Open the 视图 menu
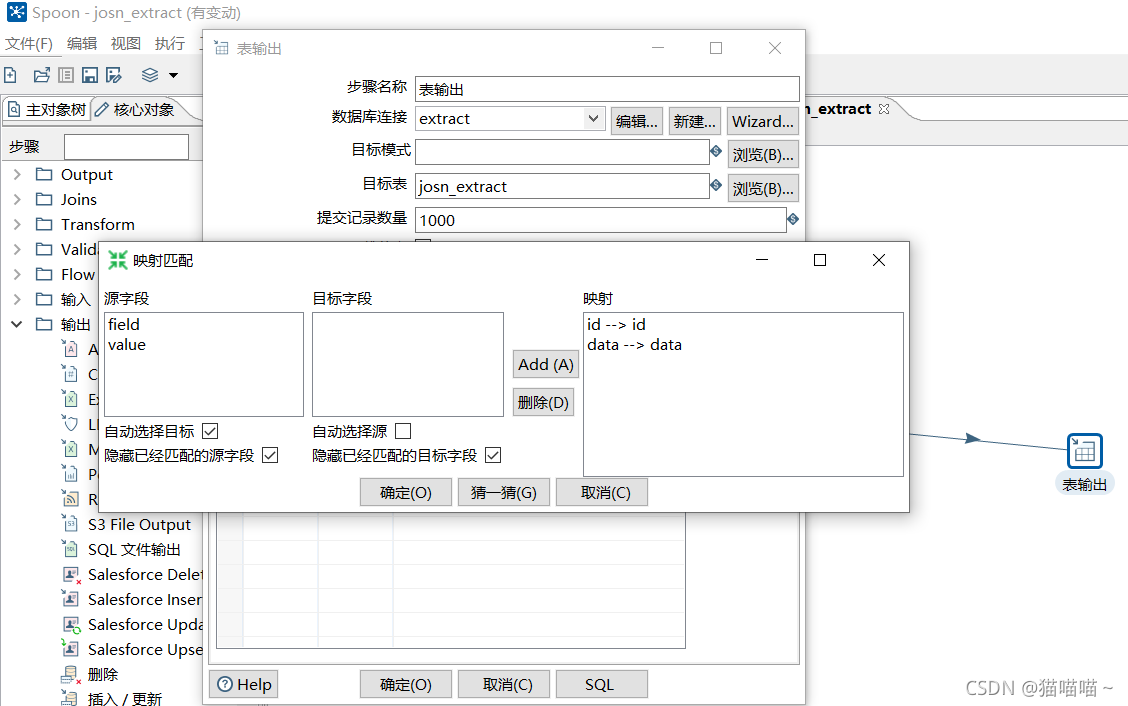 click(x=126, y=44)
